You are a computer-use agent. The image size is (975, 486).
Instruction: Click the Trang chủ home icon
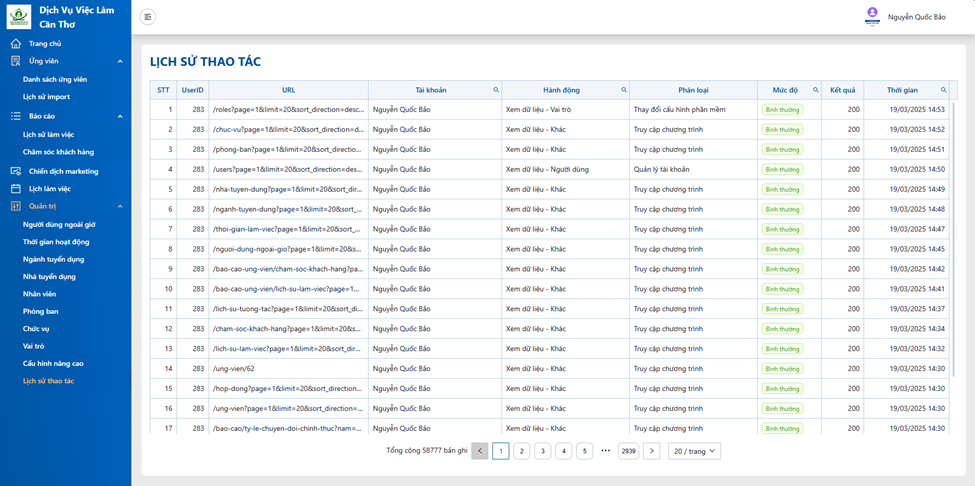click(16, 44)
